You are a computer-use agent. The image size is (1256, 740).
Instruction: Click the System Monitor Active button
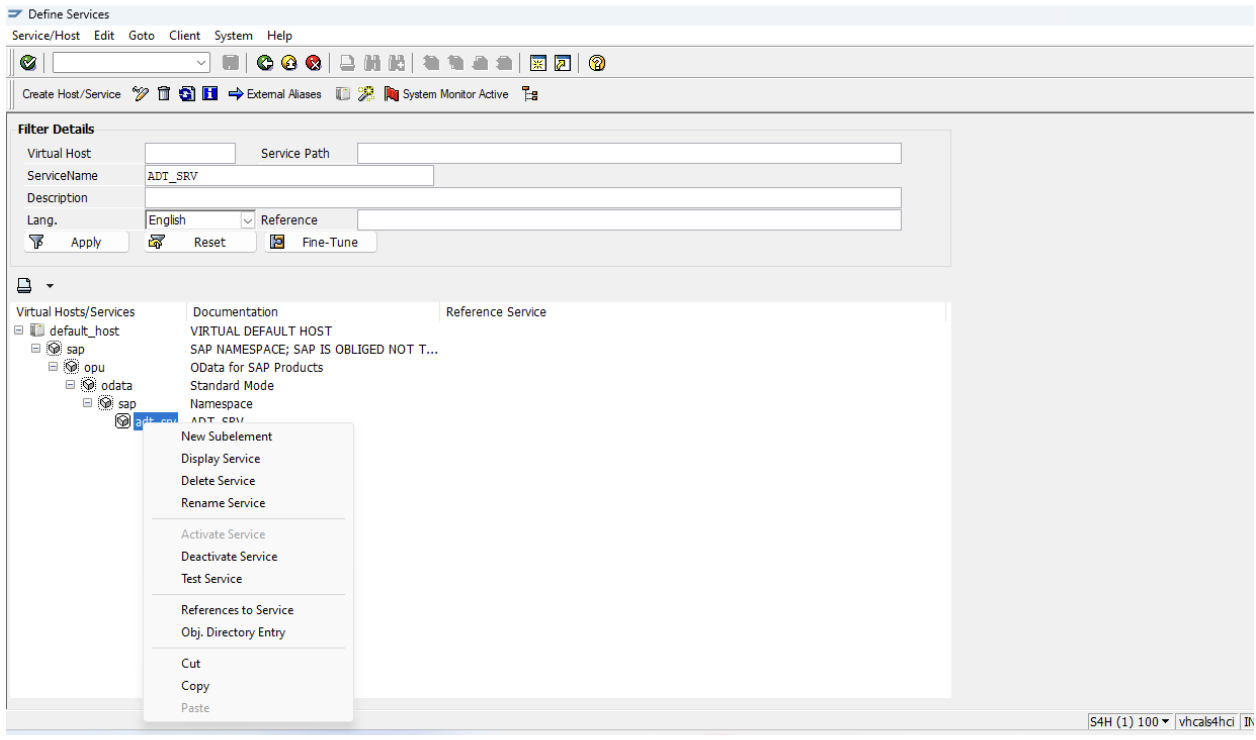point(446,94)
